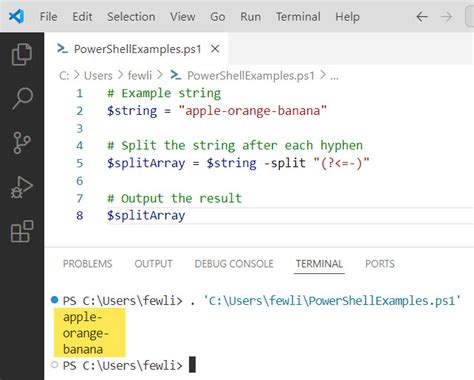Screen dimensions: 474x380
Task: Click $splitArray on line 8
Action: point(146,215)
